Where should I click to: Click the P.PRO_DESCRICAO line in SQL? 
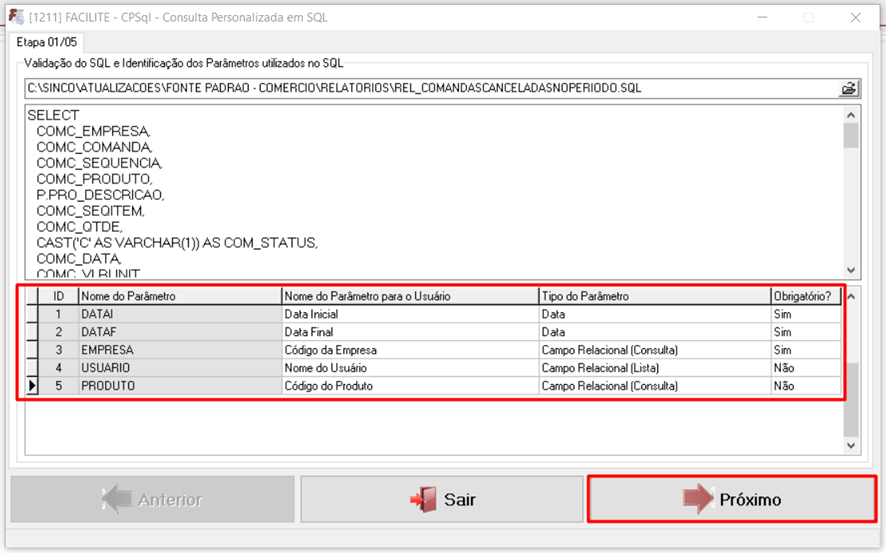[100, 195]
